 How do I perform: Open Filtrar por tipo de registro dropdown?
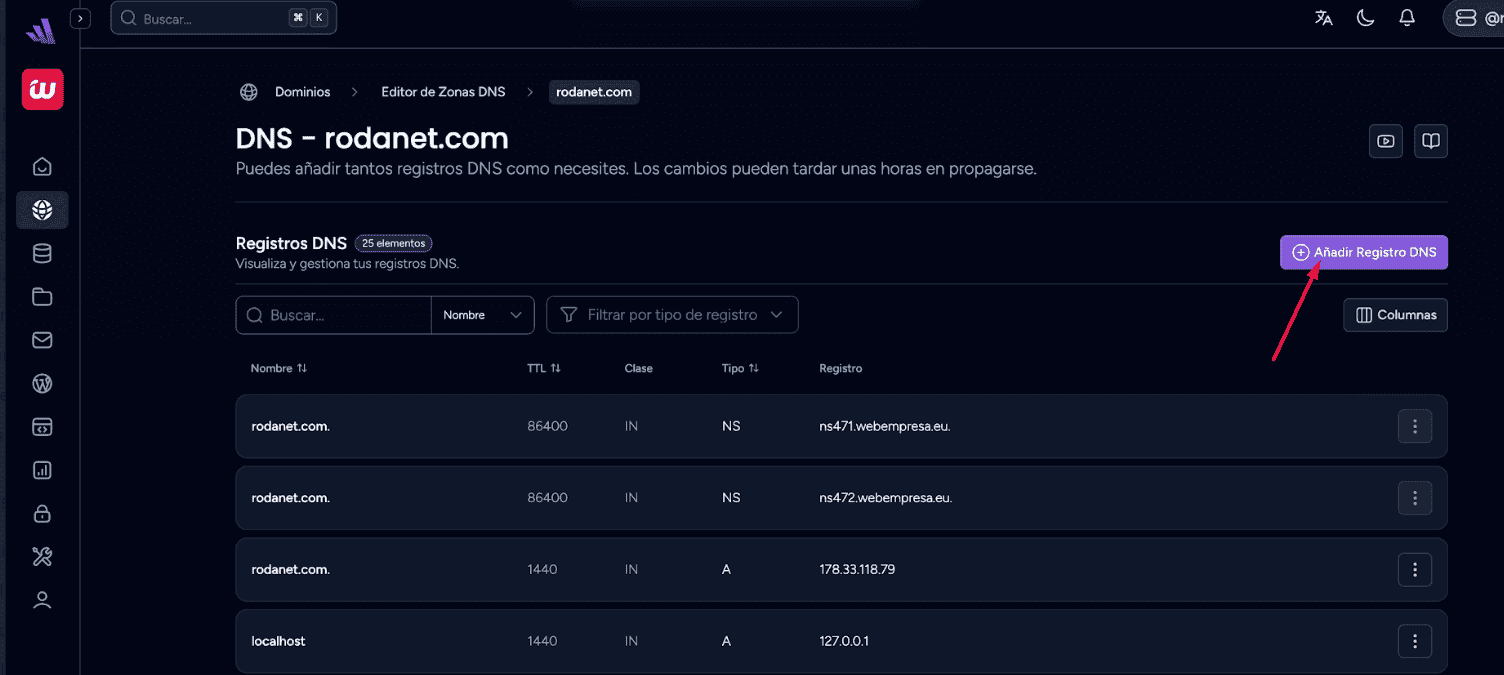[672, 315]
